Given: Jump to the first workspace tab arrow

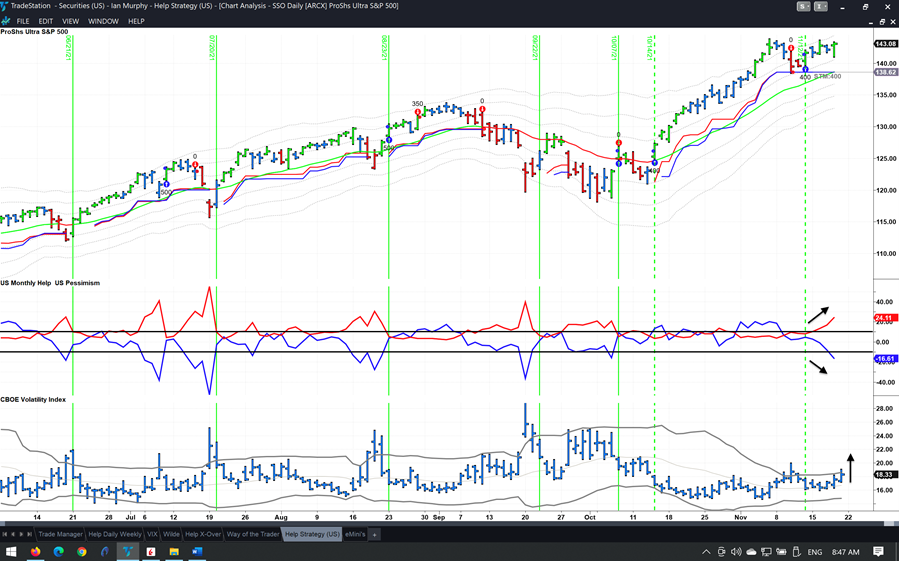Looking at the screenshot, I should pyautogui.click(x=5, y=535).
